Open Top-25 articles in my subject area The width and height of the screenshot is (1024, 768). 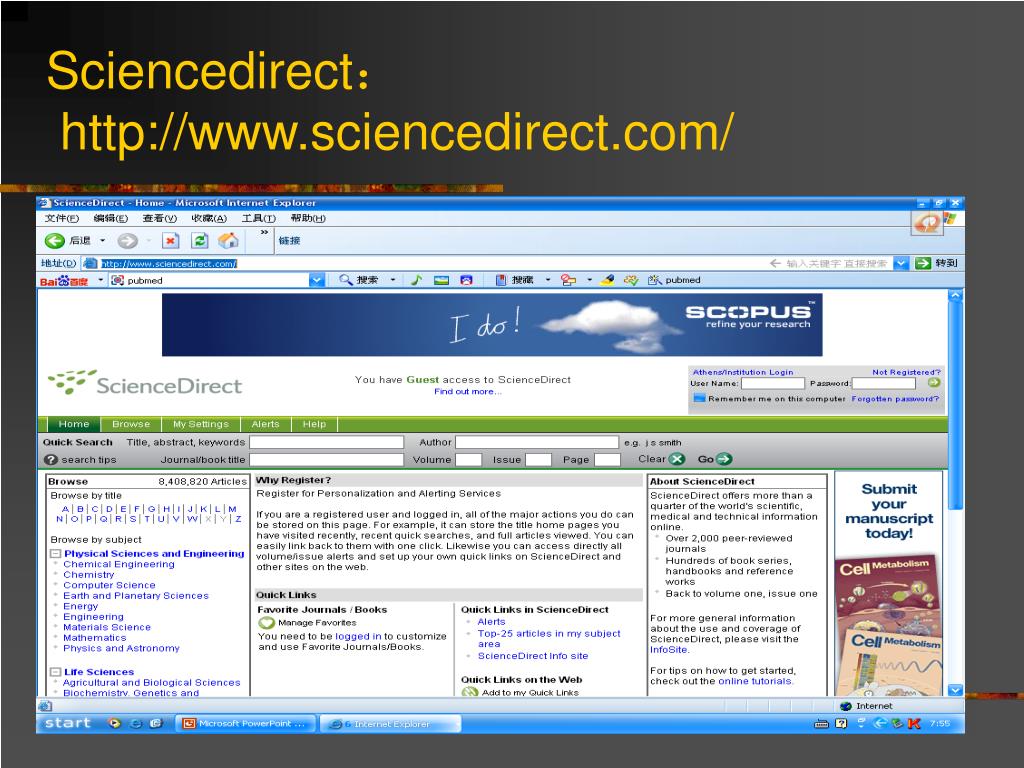[x=549, y=639]
